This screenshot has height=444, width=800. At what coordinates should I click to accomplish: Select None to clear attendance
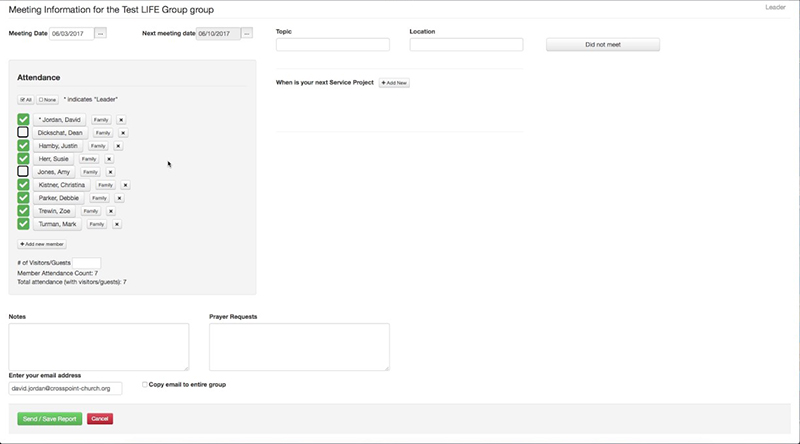point(47,100)
